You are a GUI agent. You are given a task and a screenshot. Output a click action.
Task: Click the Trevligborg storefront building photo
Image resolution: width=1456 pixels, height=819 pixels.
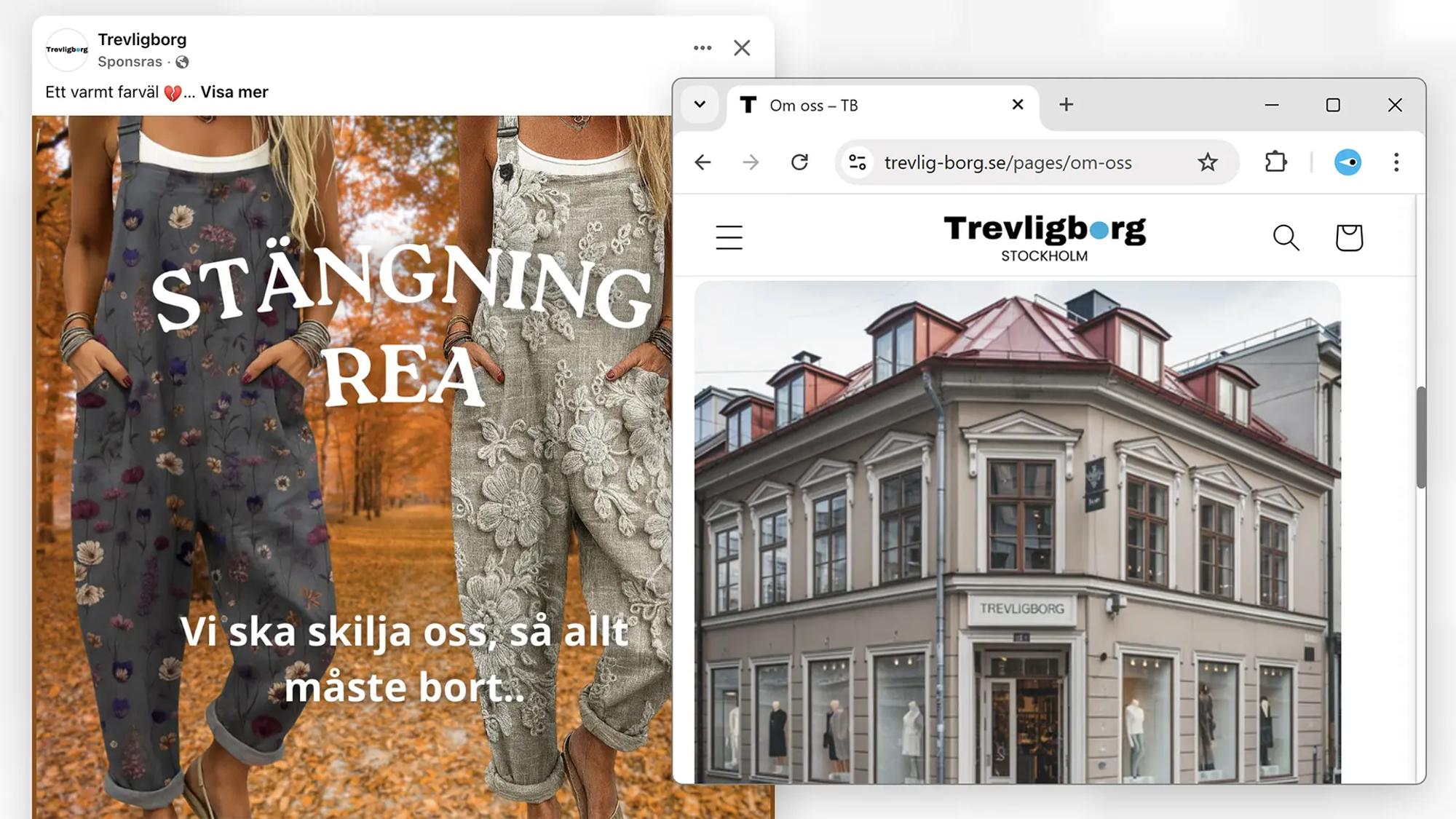pos(1018,532)
